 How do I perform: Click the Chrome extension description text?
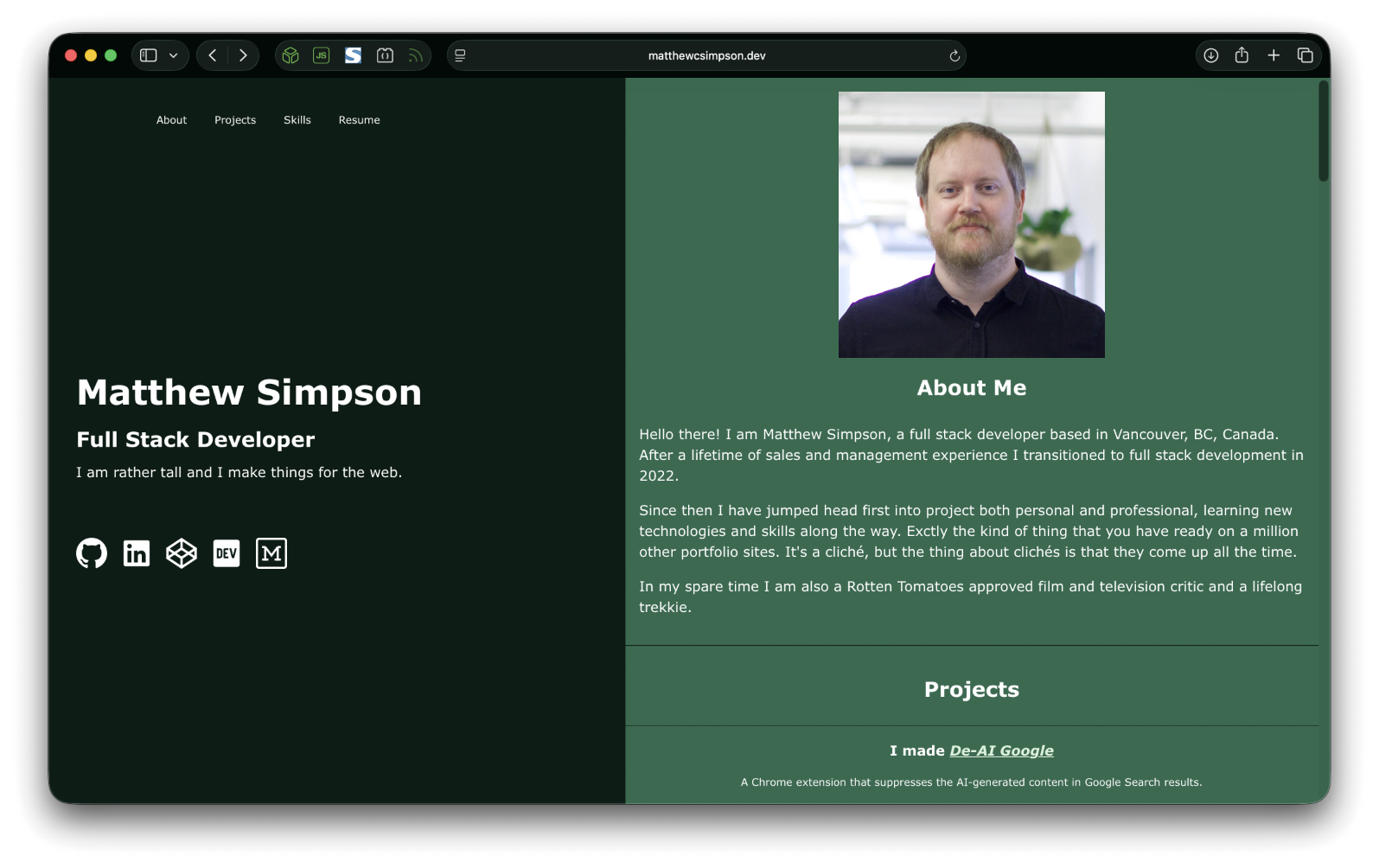tap(972, 782)
